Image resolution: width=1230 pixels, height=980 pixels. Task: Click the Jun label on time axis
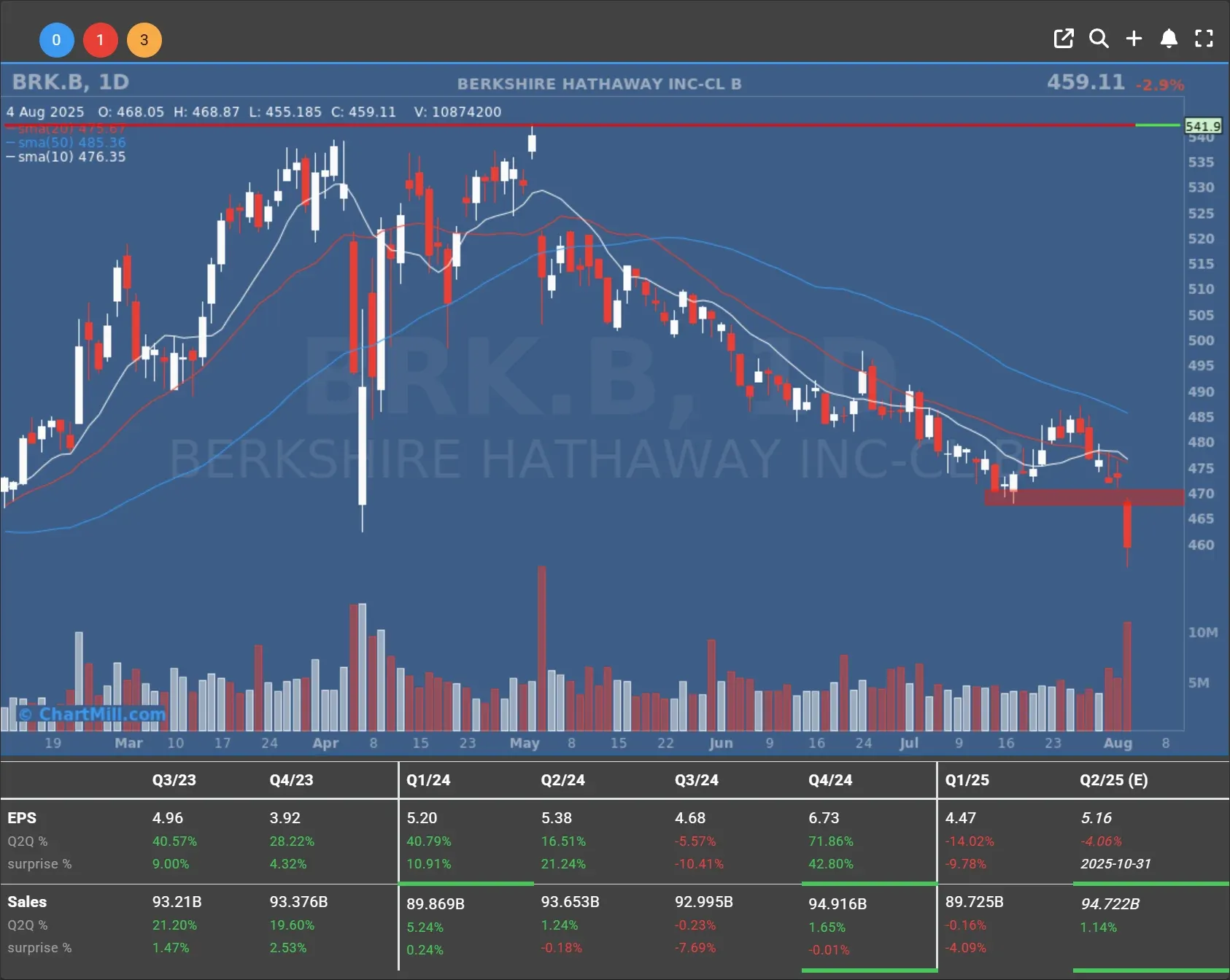click(x=721, y=743)
